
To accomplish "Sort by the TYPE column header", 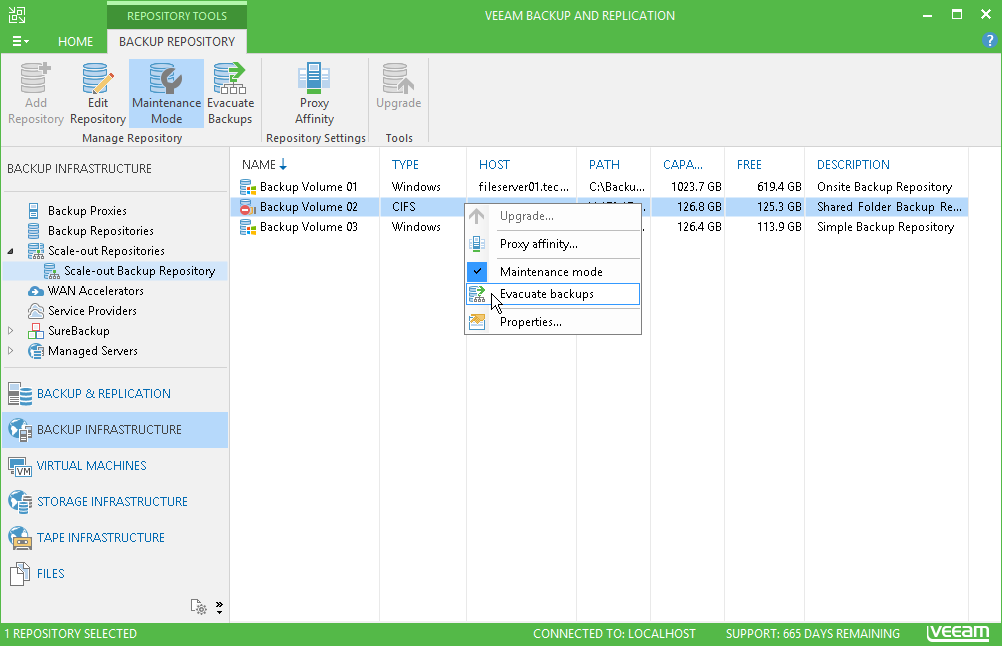I will point(405,165).
